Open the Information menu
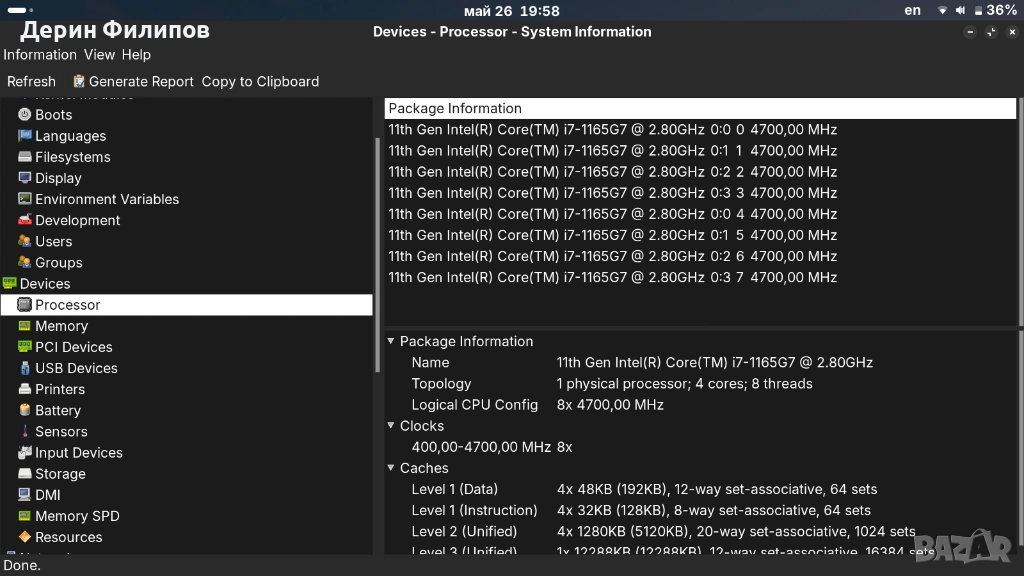This screenshot has width=1024, height=576. 40,55
